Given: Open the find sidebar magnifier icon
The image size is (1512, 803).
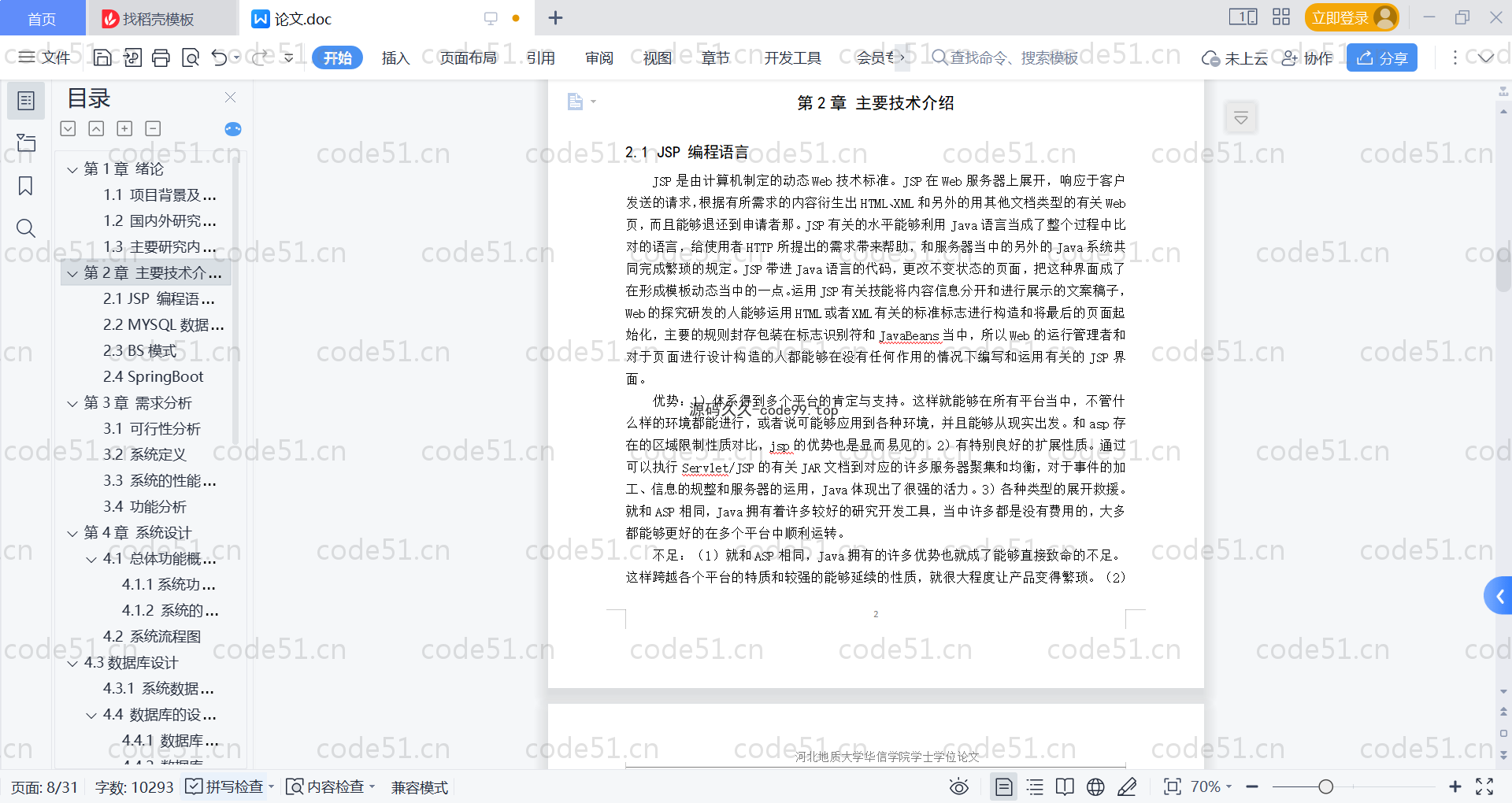Looking at the screenshot, I should coord(26,228).
